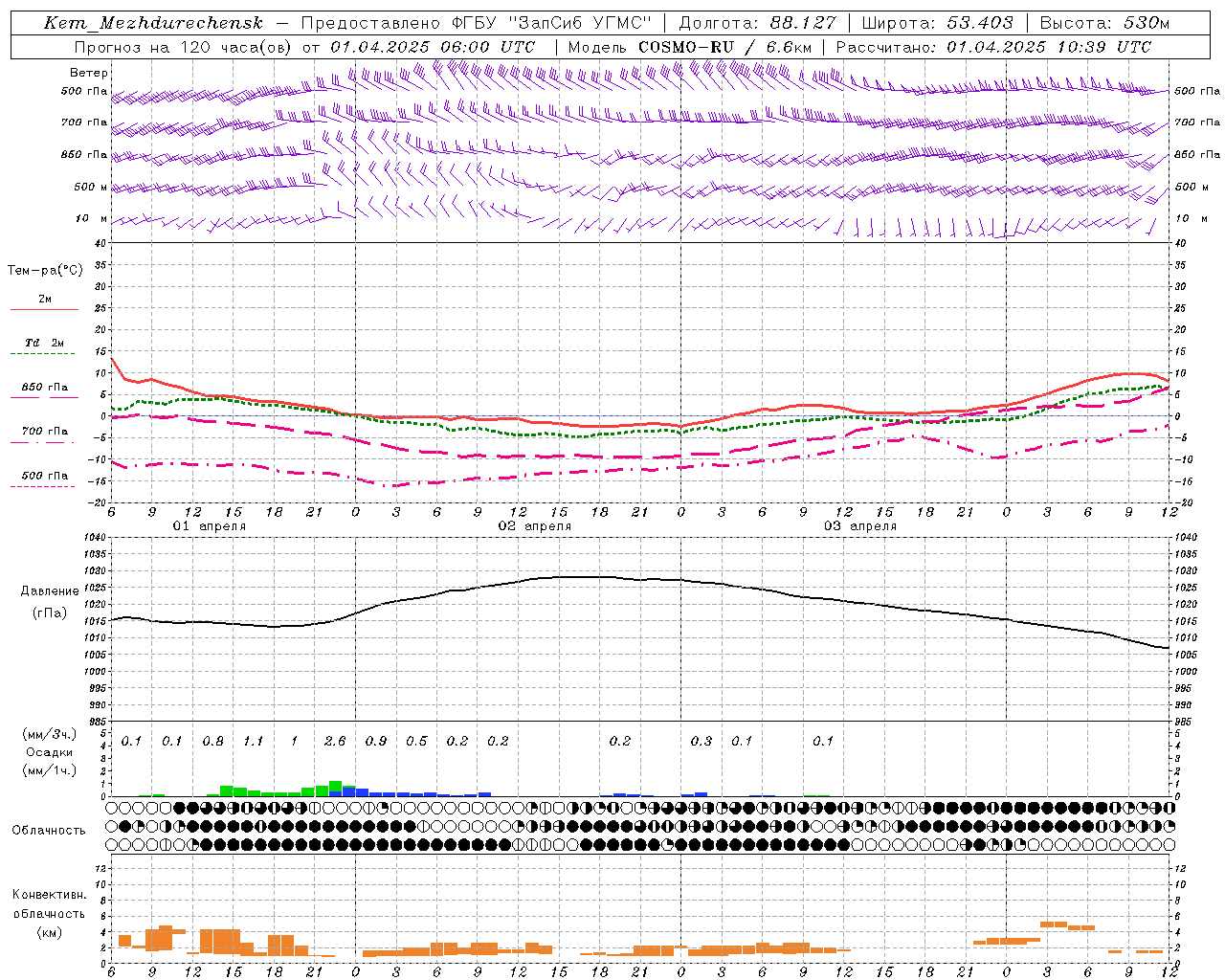
Task: Select the 'Широта: 53.403' latitude value
Action: 937,23
